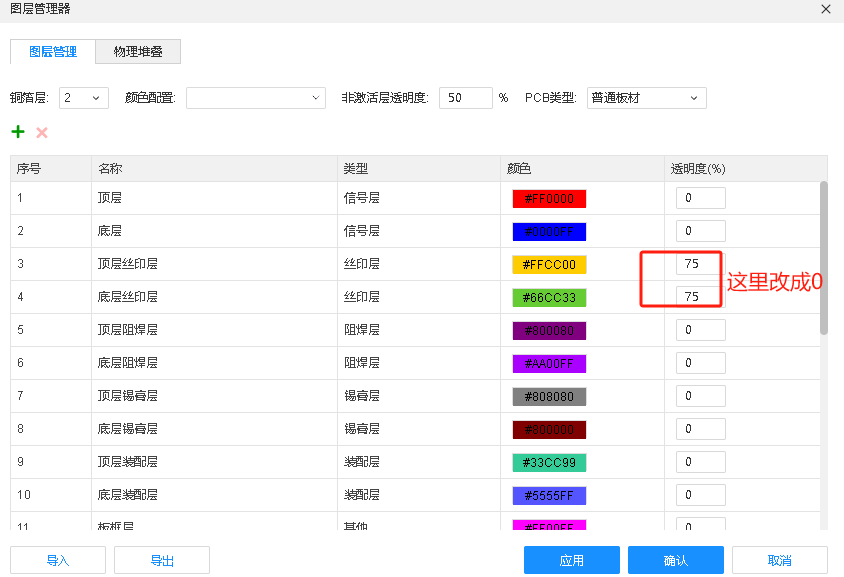Click the 阻焊层 type cell for 顶层阻焊层
Image resolution: width=844 pixels, height=577 pixels.
click(x=419, y=330)
